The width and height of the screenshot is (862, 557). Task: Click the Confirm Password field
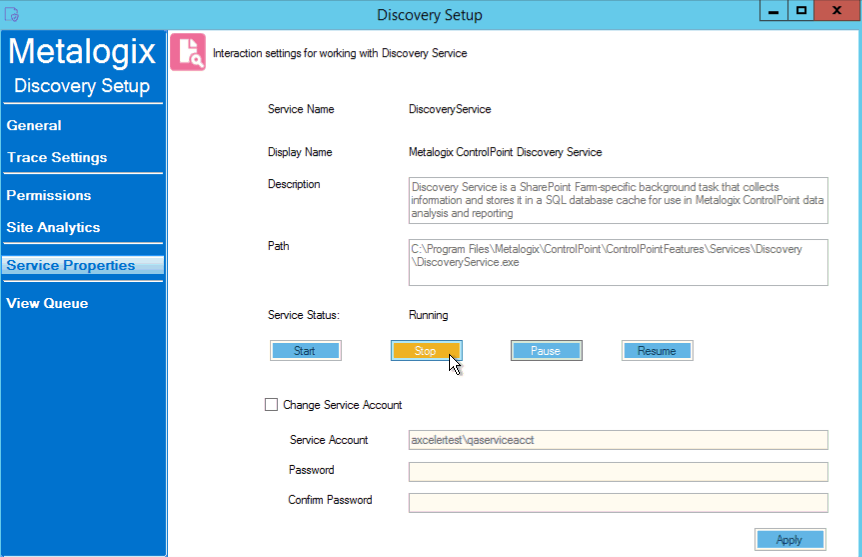point(618,502)
